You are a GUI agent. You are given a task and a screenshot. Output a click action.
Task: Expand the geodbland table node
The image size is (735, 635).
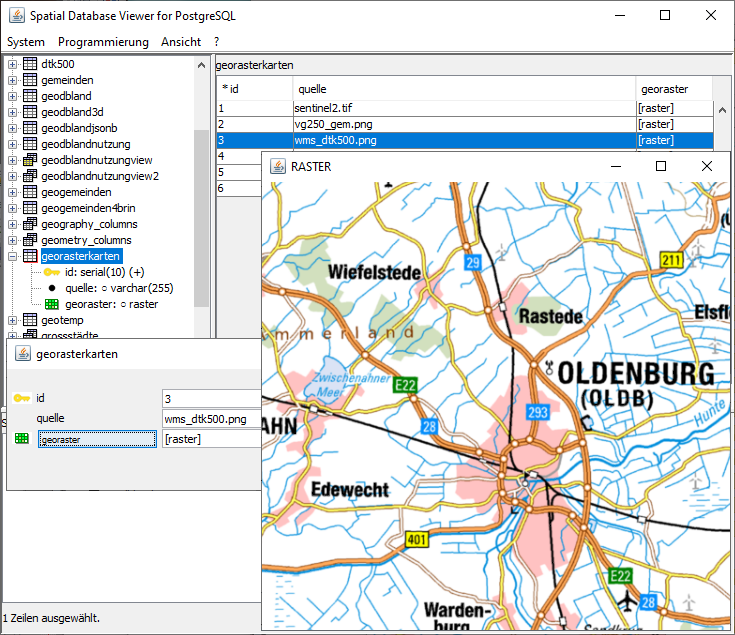coord(13,96)
